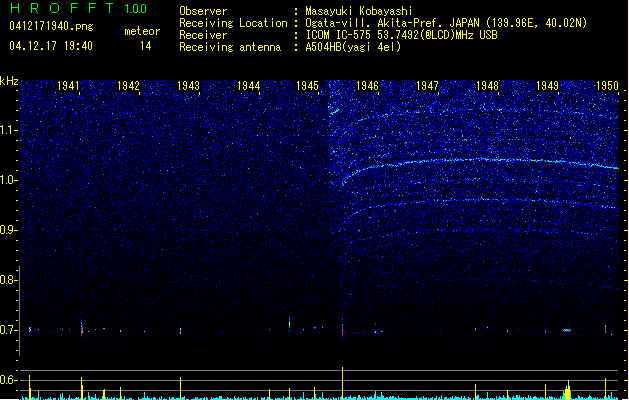Select the filename 0412171940.png
Screen dimensions: 629x400
pyautogui.click(x=51, y=26)
